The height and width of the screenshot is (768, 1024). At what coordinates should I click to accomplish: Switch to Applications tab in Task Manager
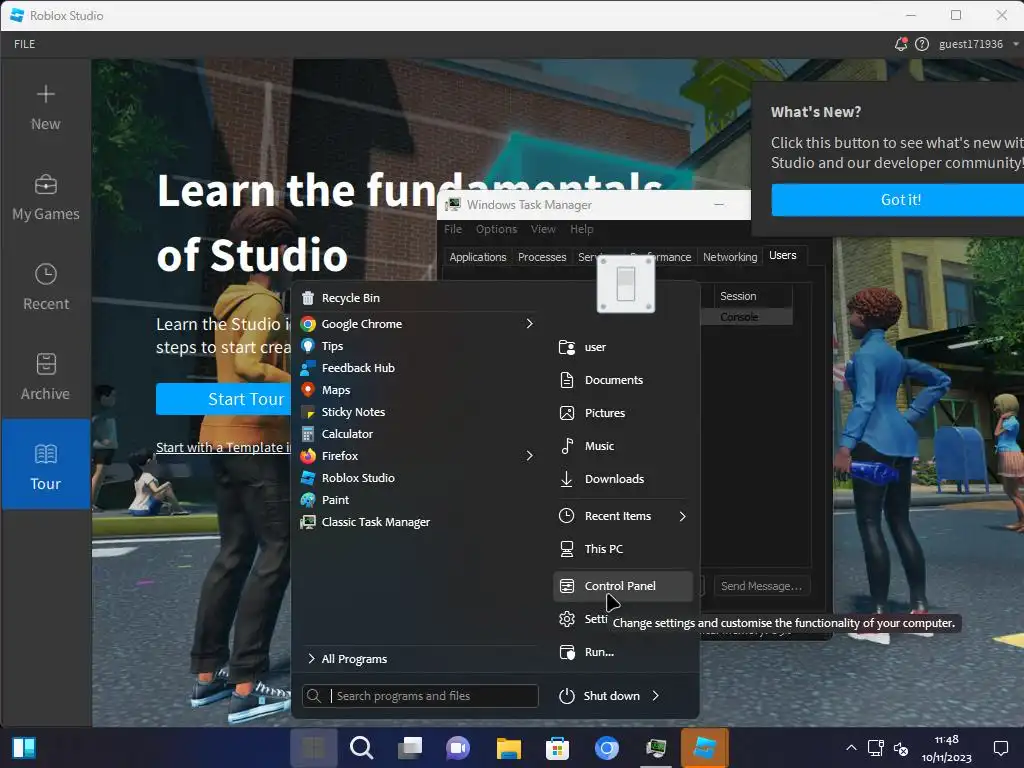[477, 257]
